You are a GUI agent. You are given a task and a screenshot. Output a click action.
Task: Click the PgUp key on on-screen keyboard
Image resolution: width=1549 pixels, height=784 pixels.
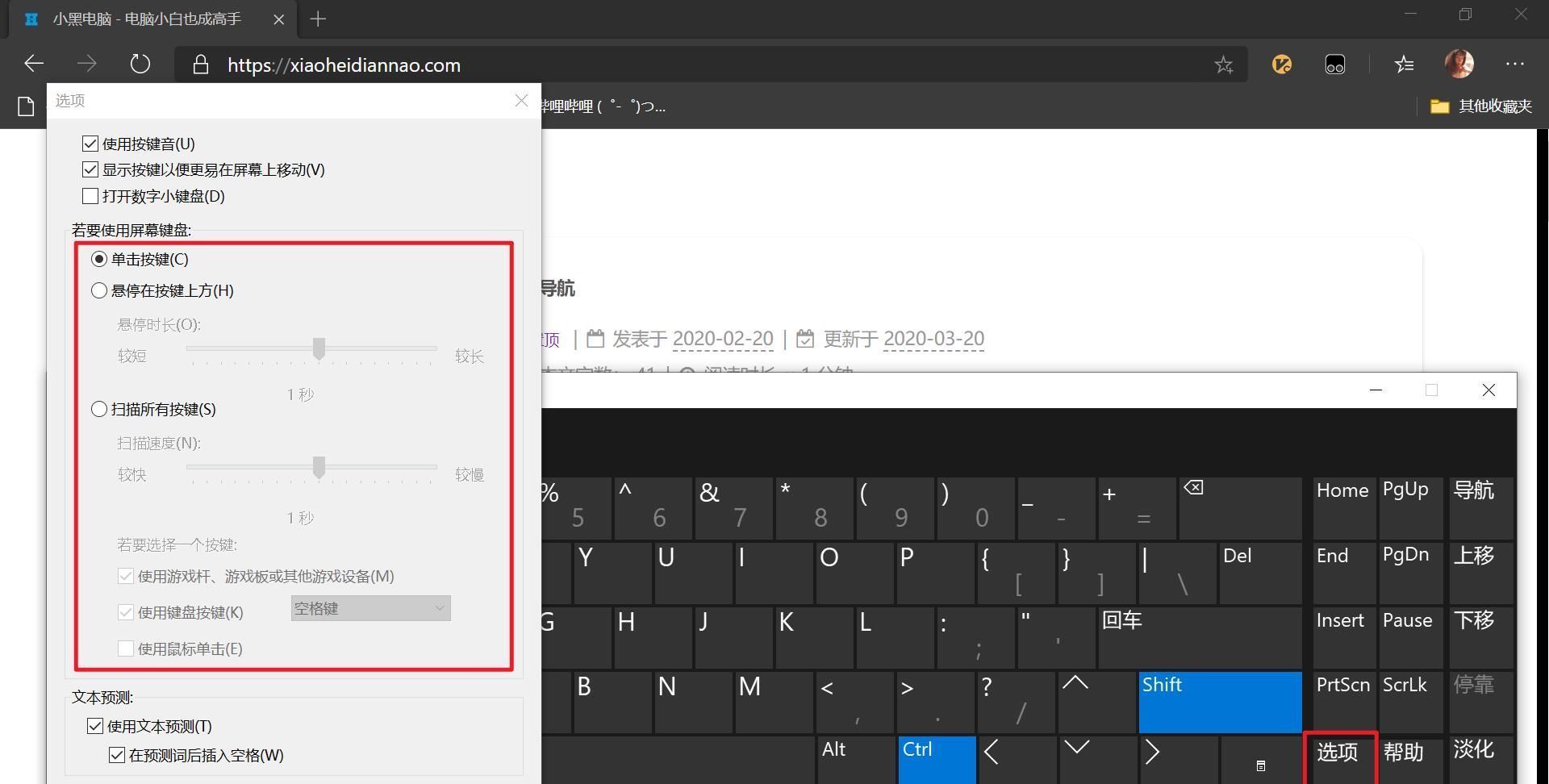[x=1410, y=507]
